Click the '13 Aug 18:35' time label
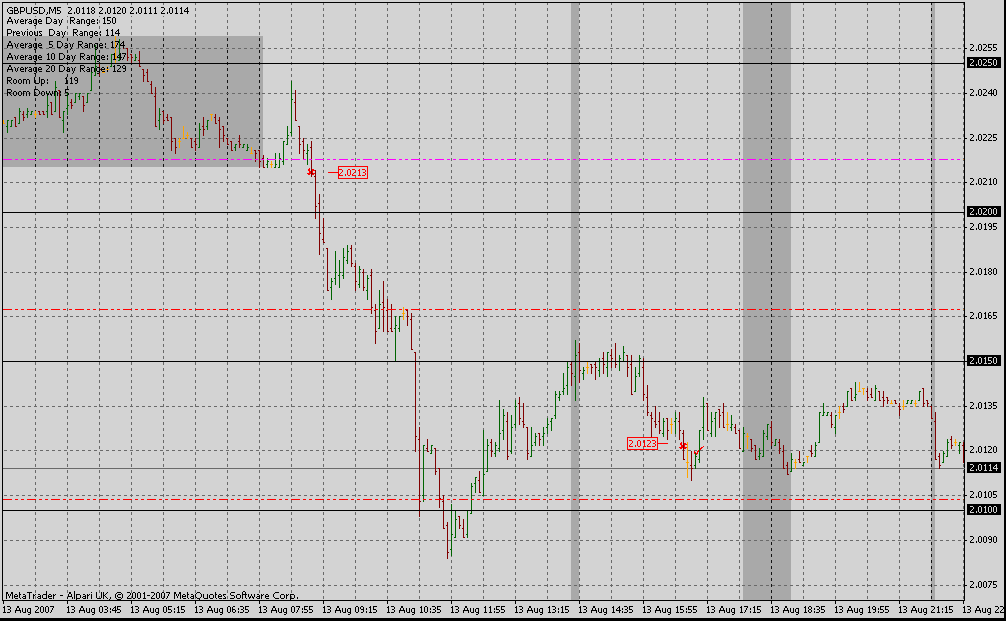 click(798, 609)
